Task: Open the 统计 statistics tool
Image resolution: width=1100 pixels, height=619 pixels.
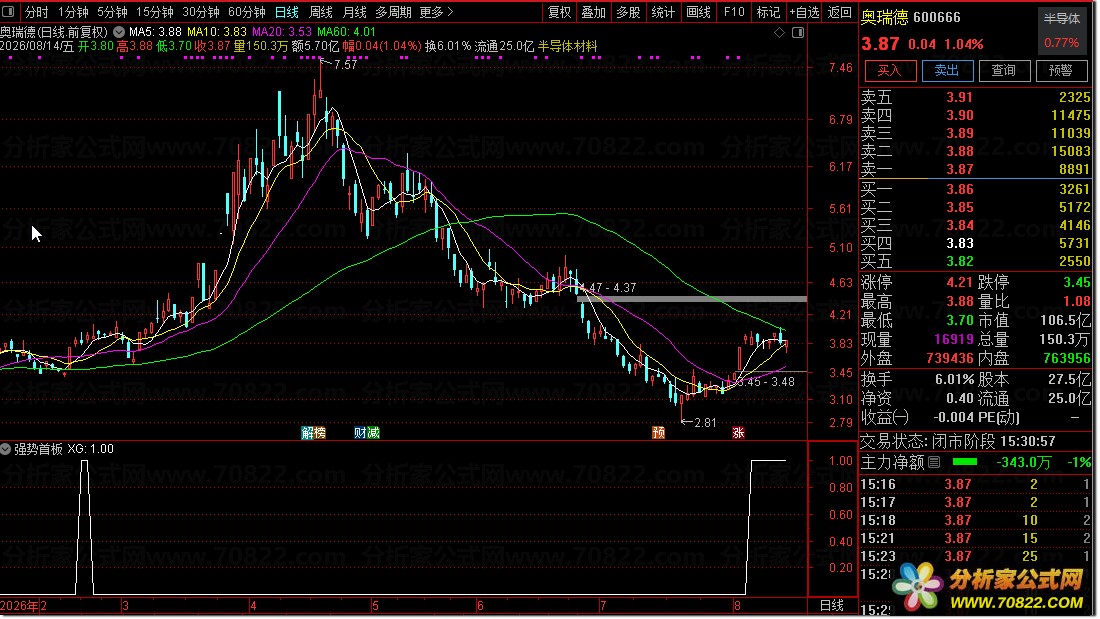Action: click(x=663, y=12)
